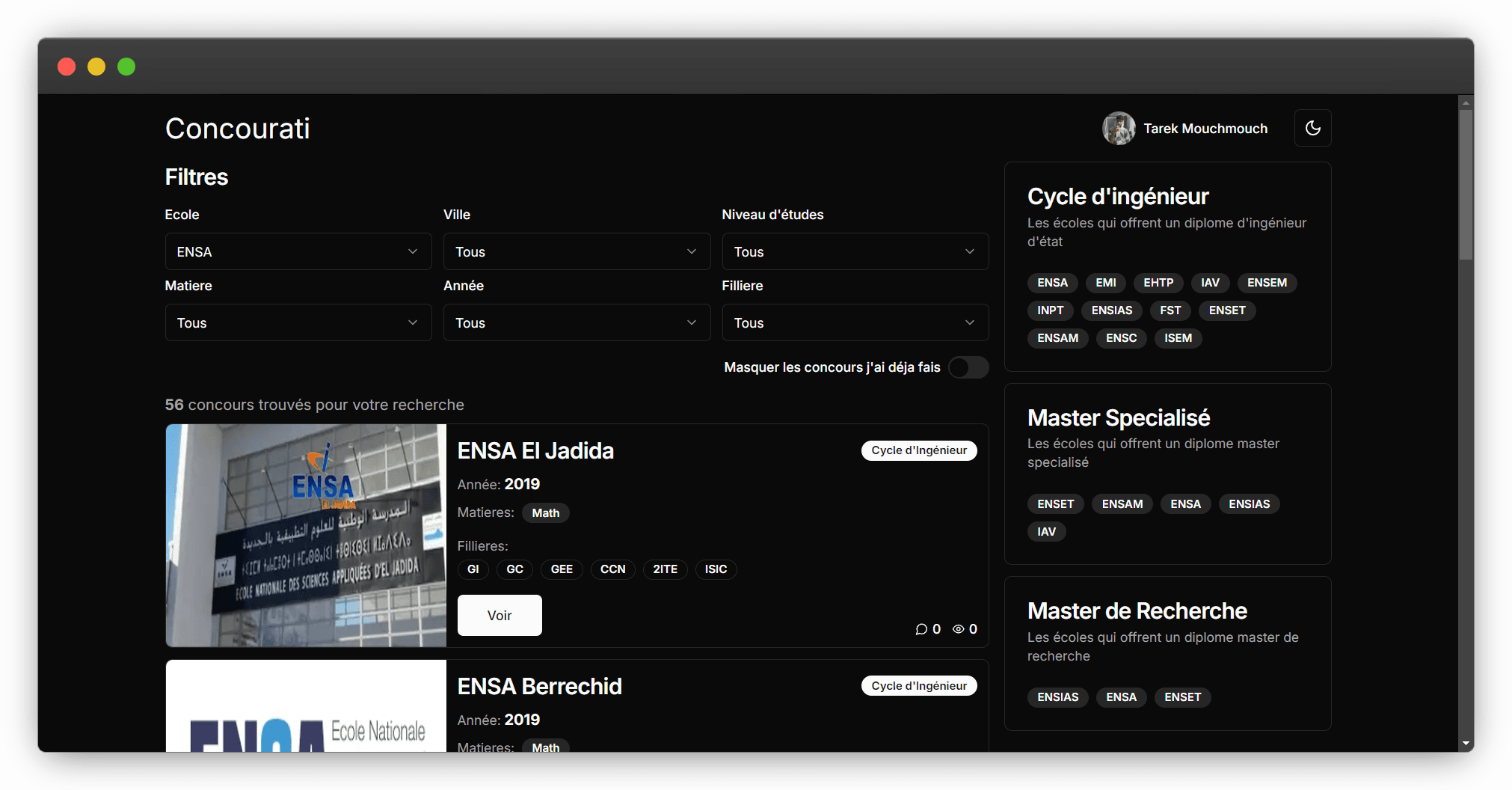
Task: Open the Ville dropdown
Action: [577, 251]
